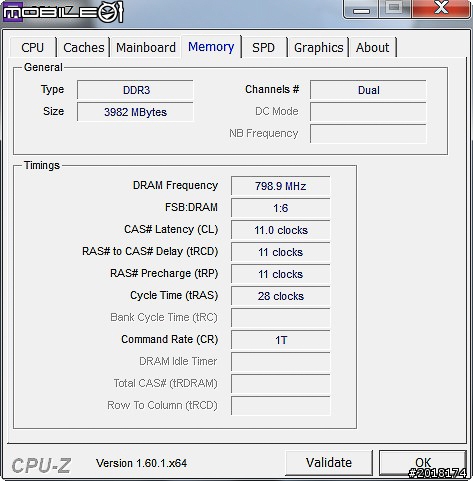Click the Command Rate (CR) label
The height and width of the screenshot is (481, 473).
pos(170,339)
